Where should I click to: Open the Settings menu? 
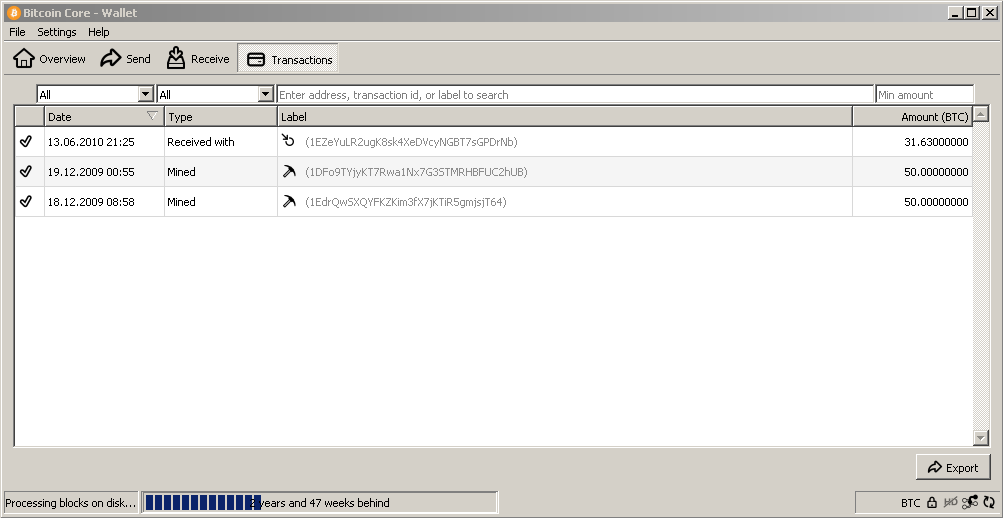click(x=56, y=32)
